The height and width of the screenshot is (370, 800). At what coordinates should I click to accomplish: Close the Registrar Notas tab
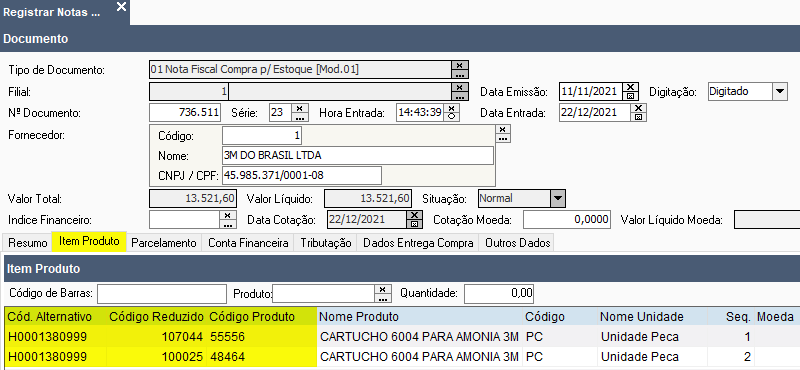pos(121,7)
